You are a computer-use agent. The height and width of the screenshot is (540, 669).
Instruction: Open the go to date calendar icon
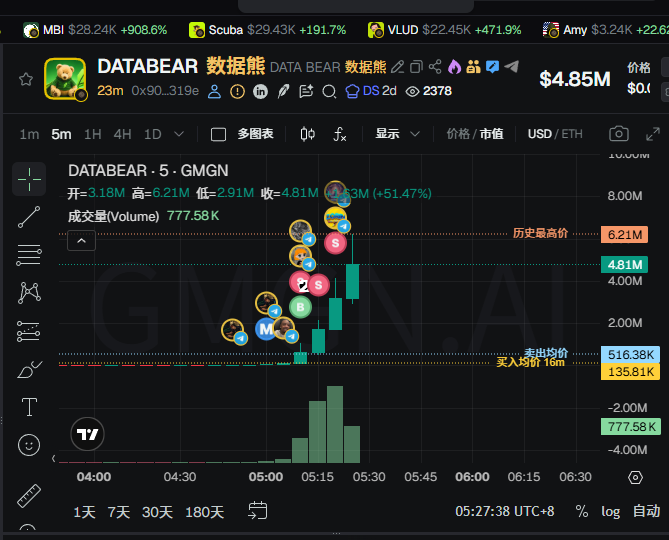point(258,511)
